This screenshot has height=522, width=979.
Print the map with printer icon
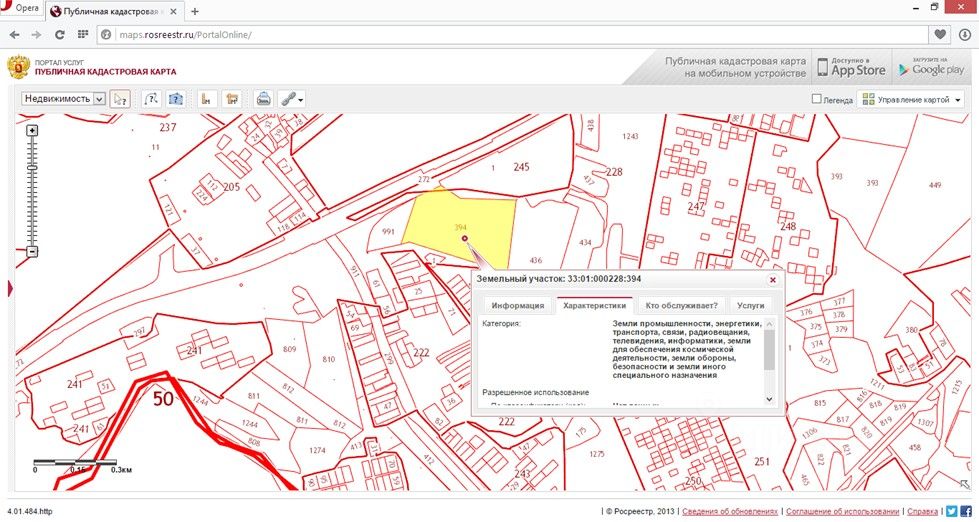263,99
